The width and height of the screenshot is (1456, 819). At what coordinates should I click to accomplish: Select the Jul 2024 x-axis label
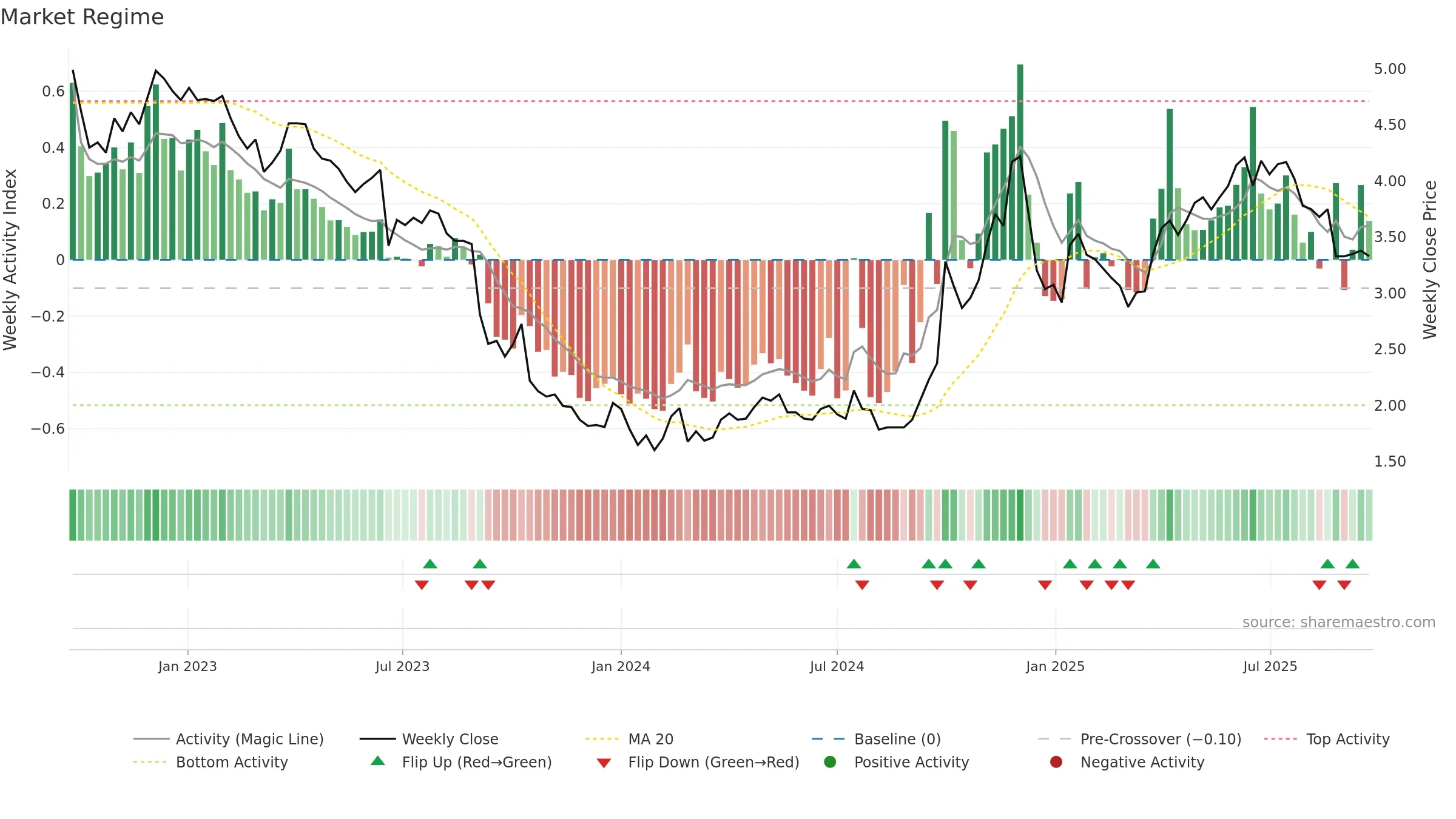pyautogui.click(x=837, y=666)
